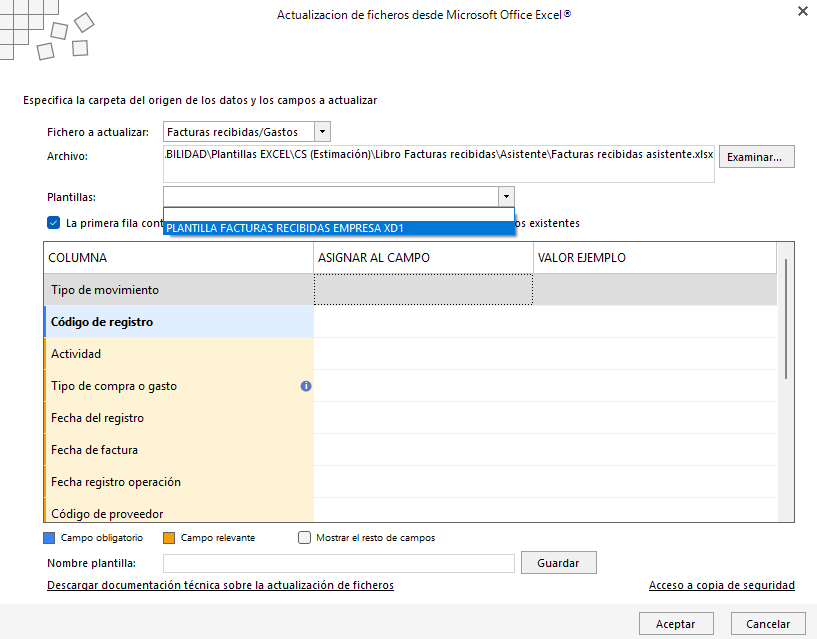Click 'Asignar al campo' cell for Tipo de movimiento
The image size is (817, 639).
424,290
